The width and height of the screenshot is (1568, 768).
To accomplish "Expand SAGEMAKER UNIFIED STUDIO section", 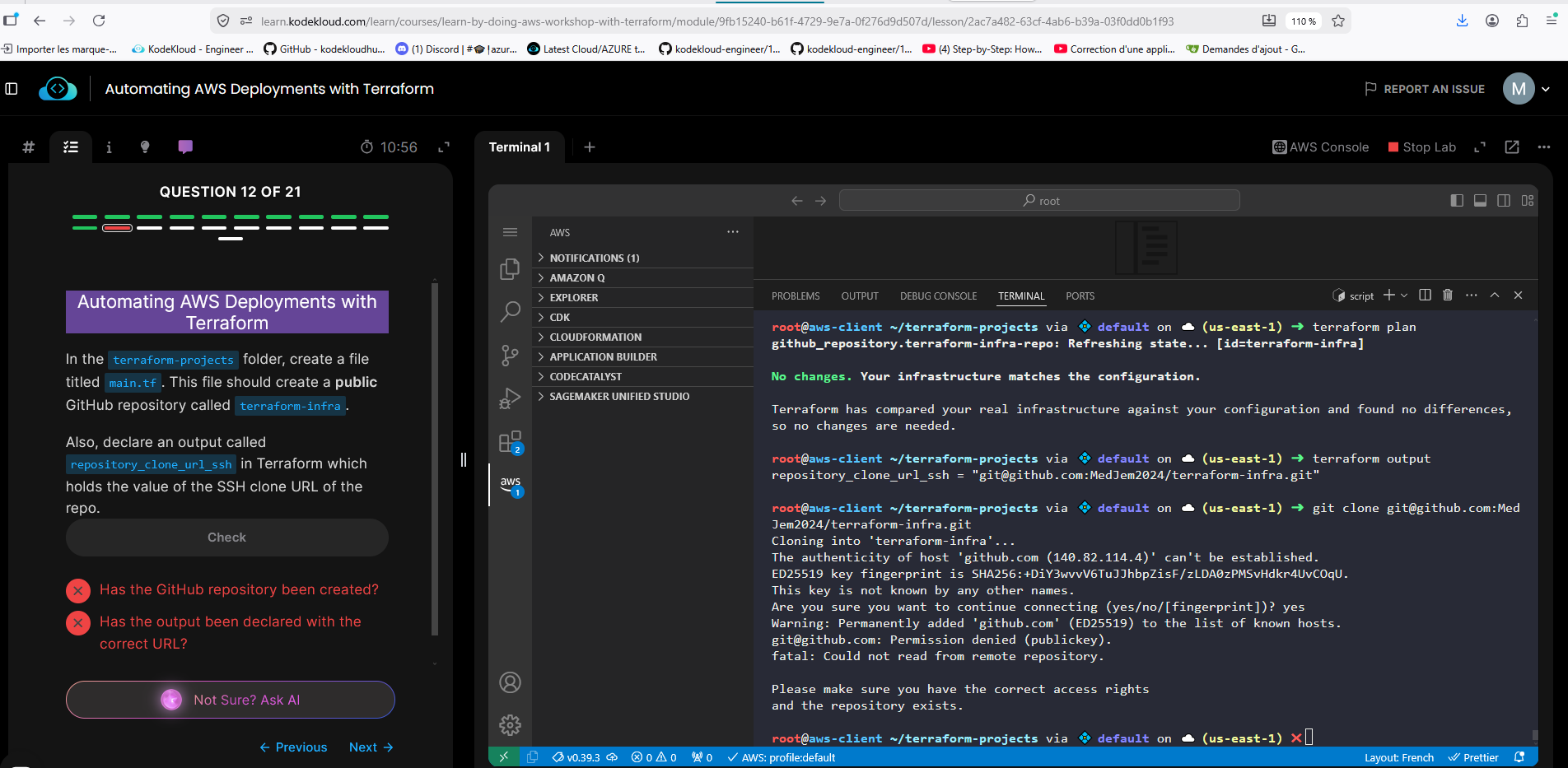I will coord(643,396).
